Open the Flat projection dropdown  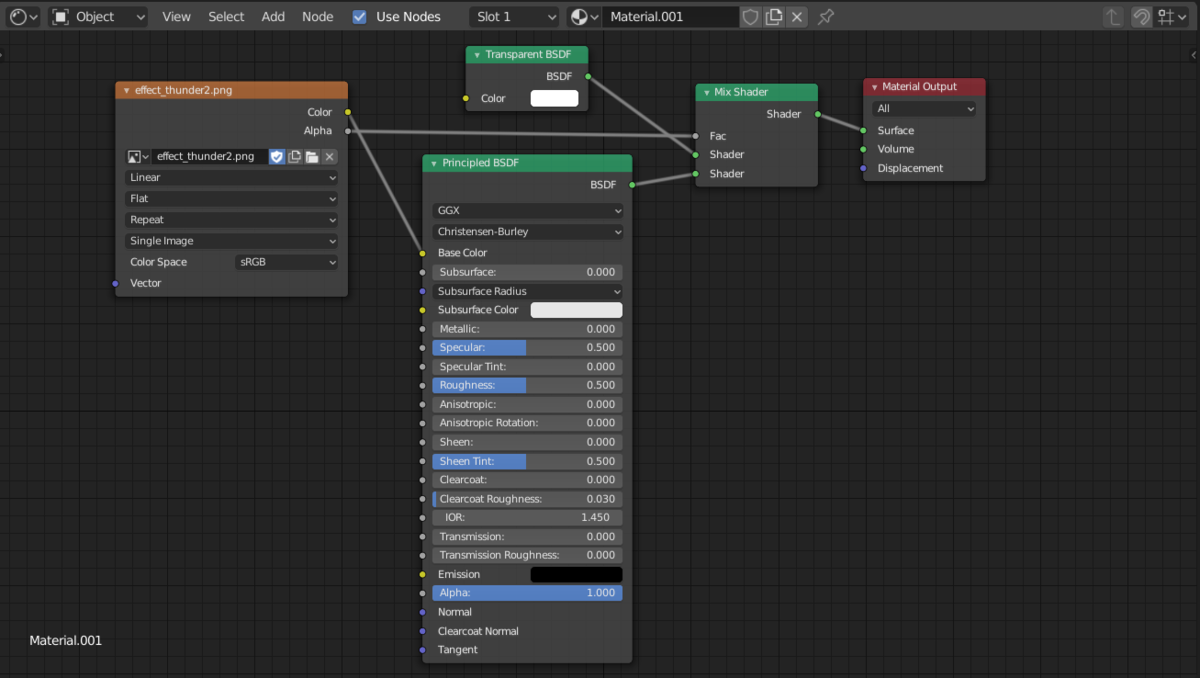tap(232, 198)
